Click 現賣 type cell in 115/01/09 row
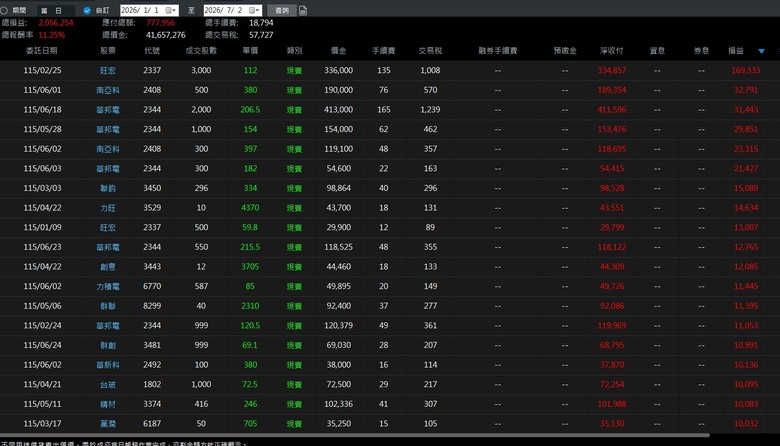Viewport: 780px width, 446px height. coord(294,228)
